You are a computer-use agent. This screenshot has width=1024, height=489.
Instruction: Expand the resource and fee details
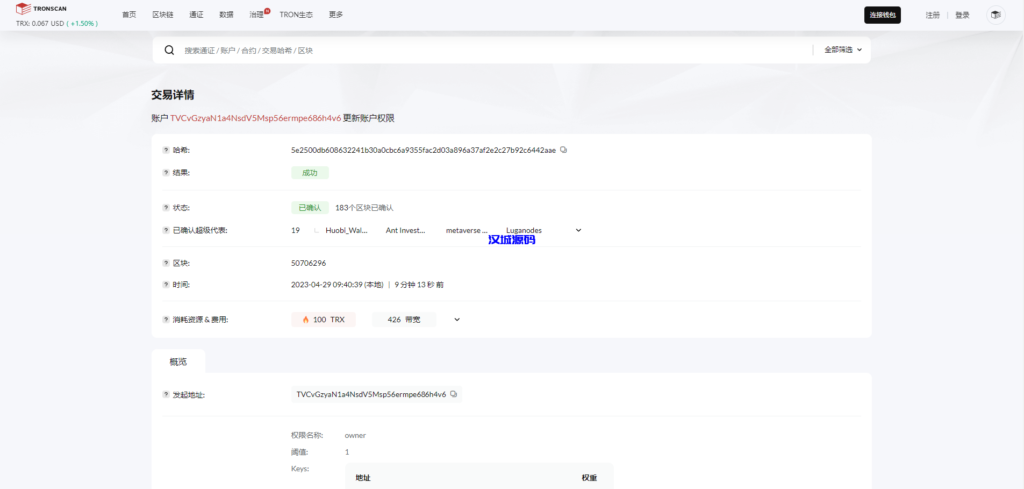pyautogui.click(x=457, y=320)
